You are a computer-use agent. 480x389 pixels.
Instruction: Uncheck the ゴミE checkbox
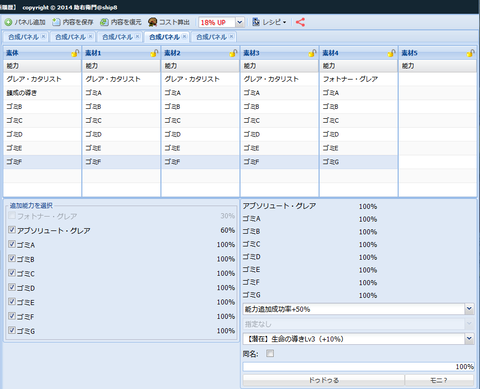[12, 302]
